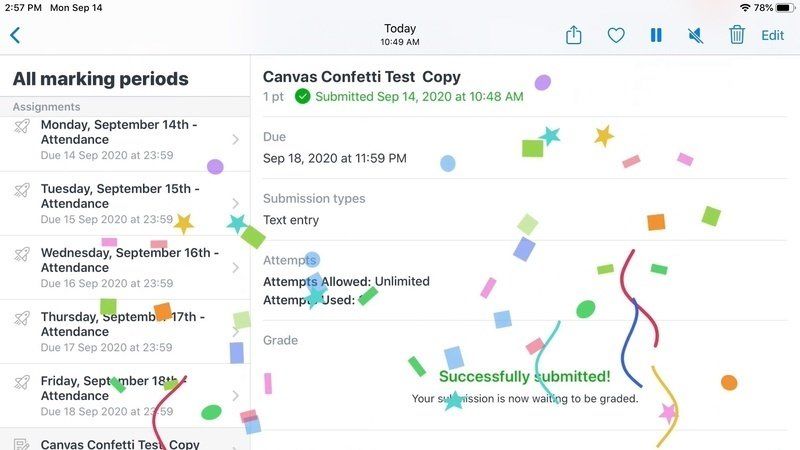The width and height of the screenshot is (800, 450).
Task: Select Canvas Confetti Test Copy in list
Action: coord(120,443)
